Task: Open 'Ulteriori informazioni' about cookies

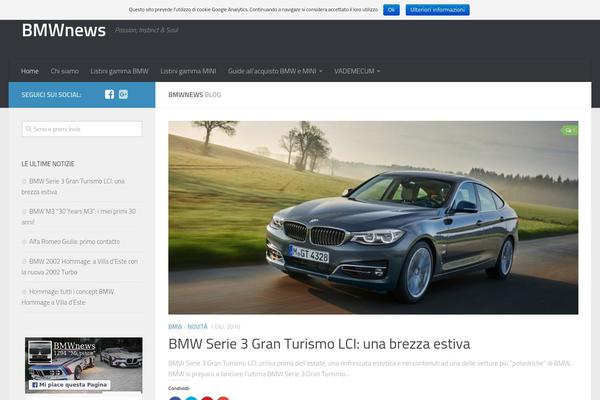Action: click(437, 10)
